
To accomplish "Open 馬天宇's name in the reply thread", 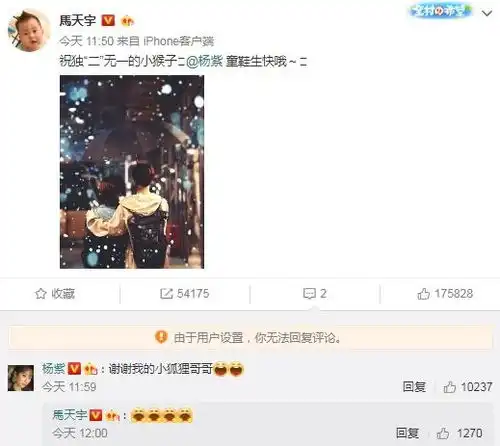I will click(x=69, y=415).
